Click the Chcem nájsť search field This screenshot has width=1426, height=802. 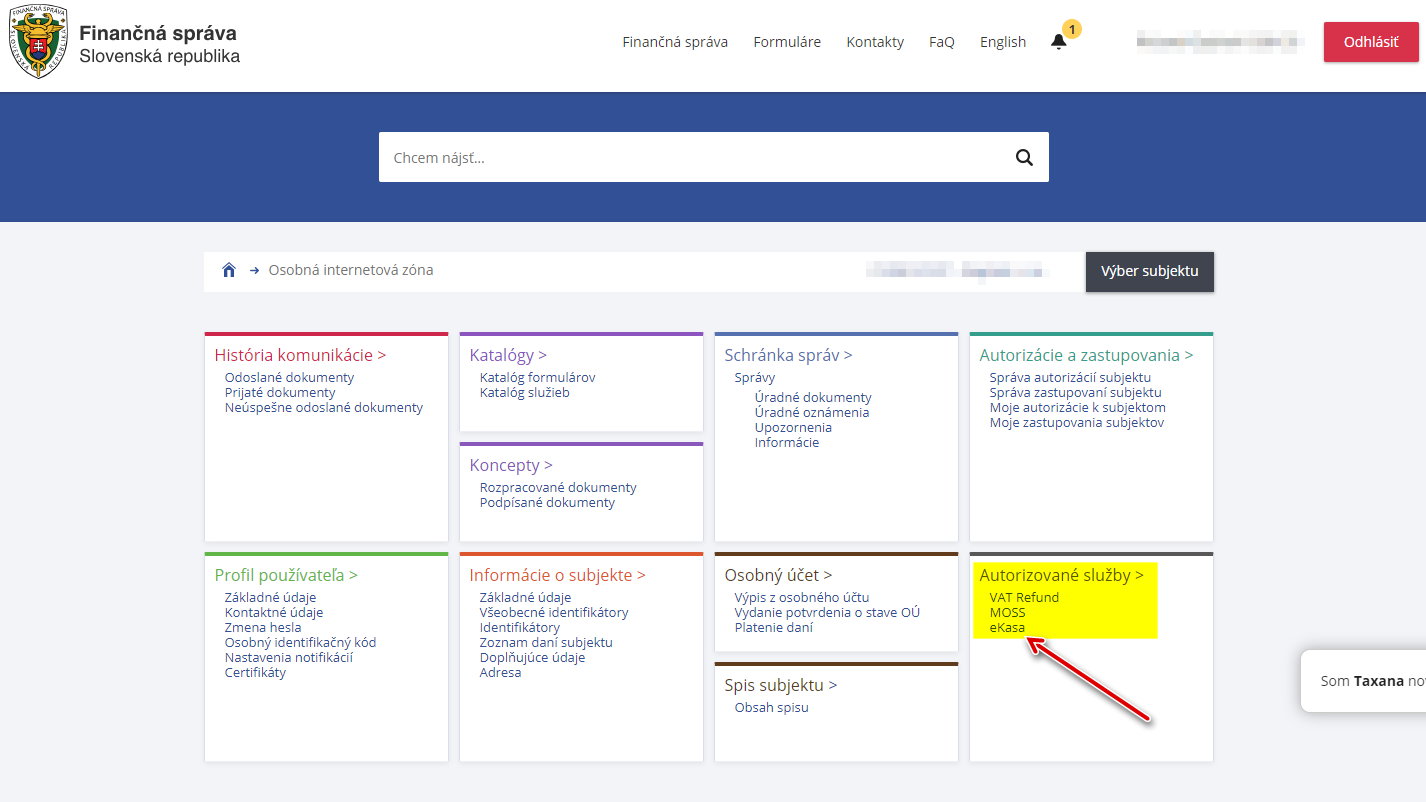[690, 157]
